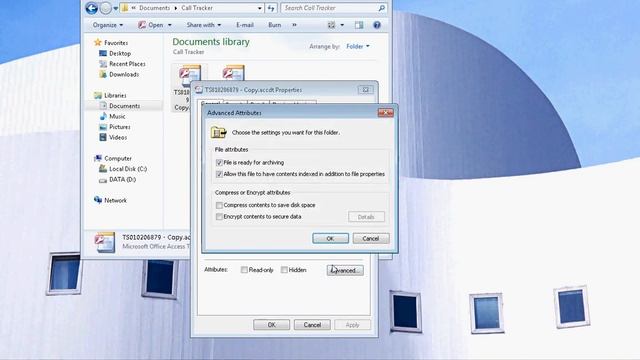Click the Back navigation arrow in Explorer
Screen dimensions: 640x360
coord(92,8)
